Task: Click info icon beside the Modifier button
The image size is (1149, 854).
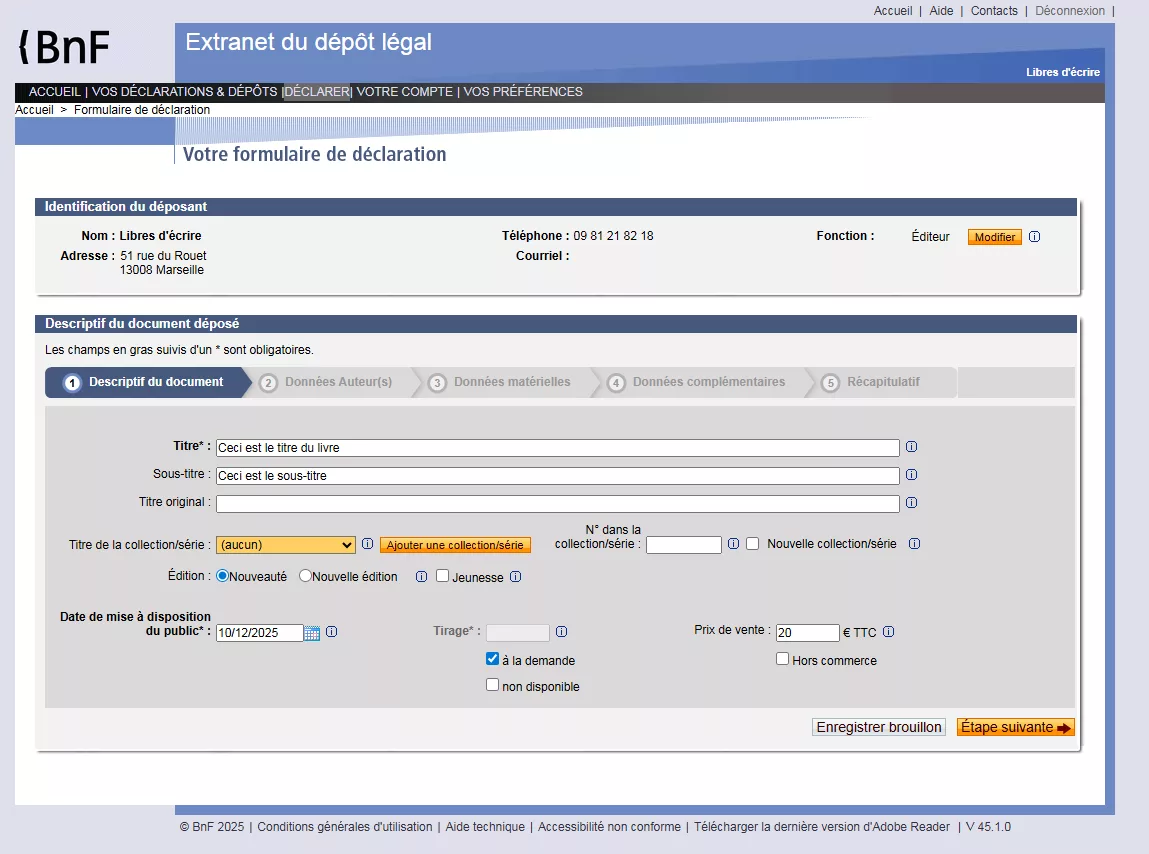Action: coord(1034,237)
